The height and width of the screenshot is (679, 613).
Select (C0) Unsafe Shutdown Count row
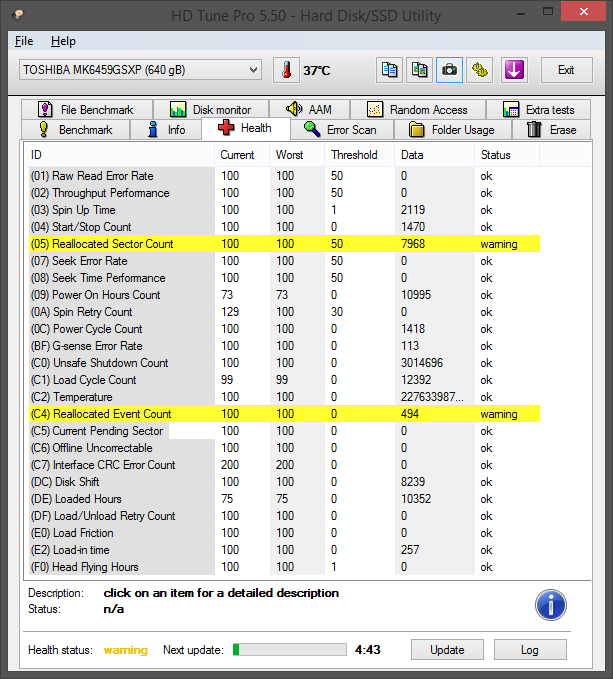pyautogui.click(x=284, y=363)
